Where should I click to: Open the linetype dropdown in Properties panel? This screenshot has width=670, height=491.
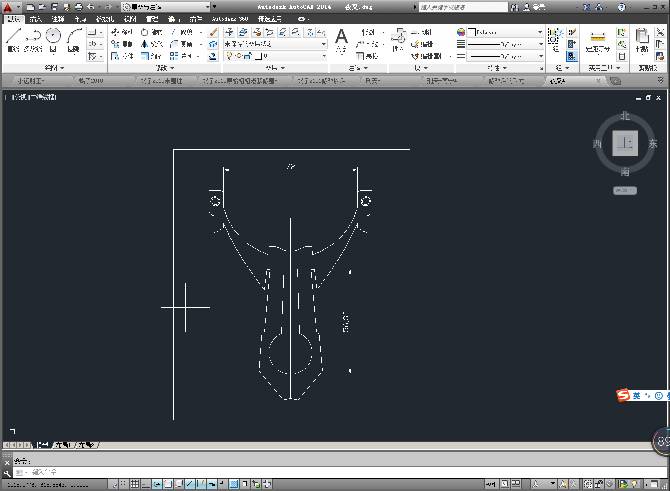505,56
